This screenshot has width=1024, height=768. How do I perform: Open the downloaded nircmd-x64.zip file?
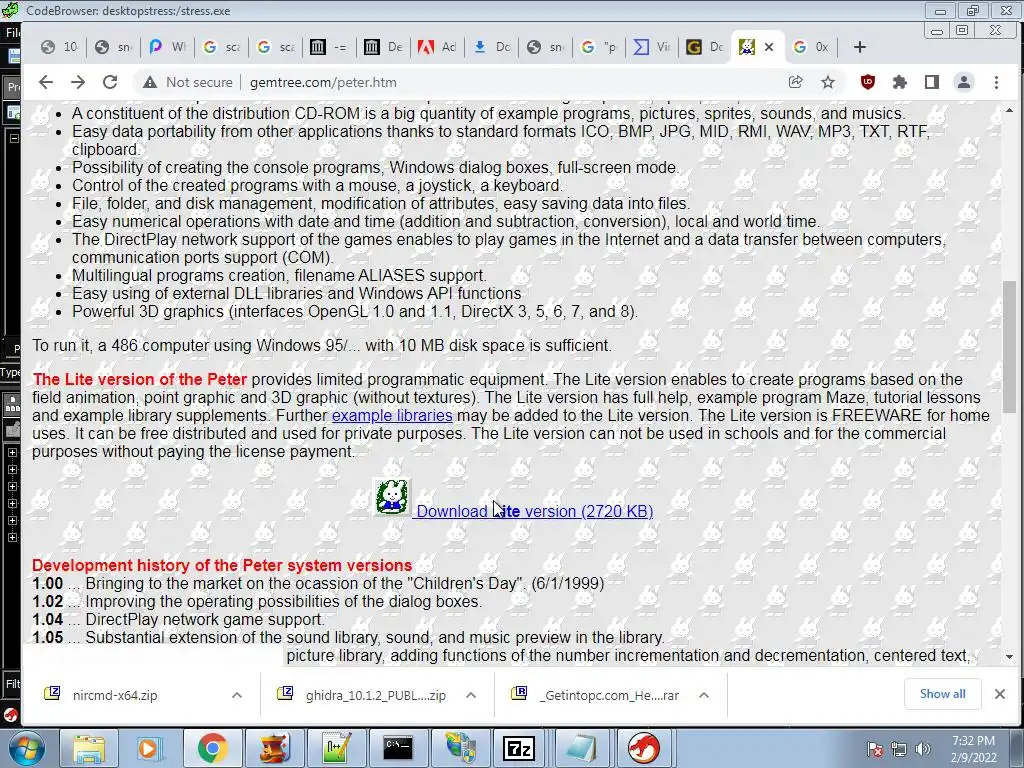tap(116, 695)
